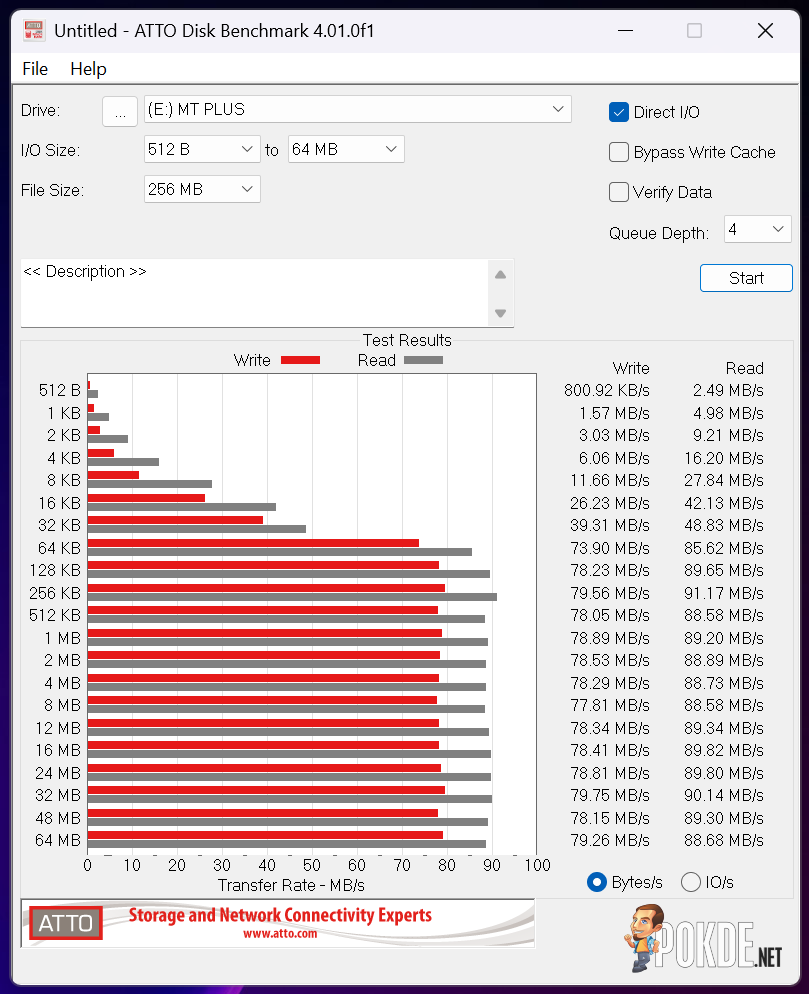The image size is (809, 994).
Task: Open the www.atto.com link
Action: (280, 934)
